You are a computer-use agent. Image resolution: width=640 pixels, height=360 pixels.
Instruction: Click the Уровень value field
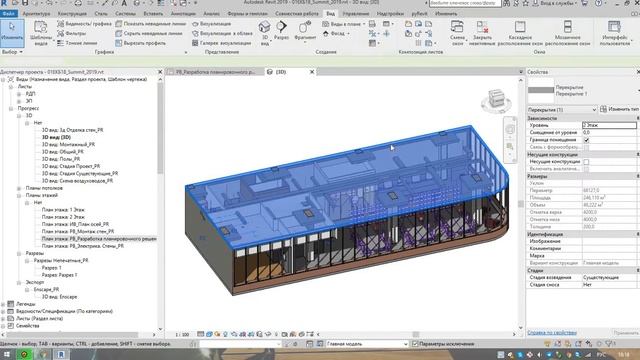pyautogui.click(x=609, y=125)
